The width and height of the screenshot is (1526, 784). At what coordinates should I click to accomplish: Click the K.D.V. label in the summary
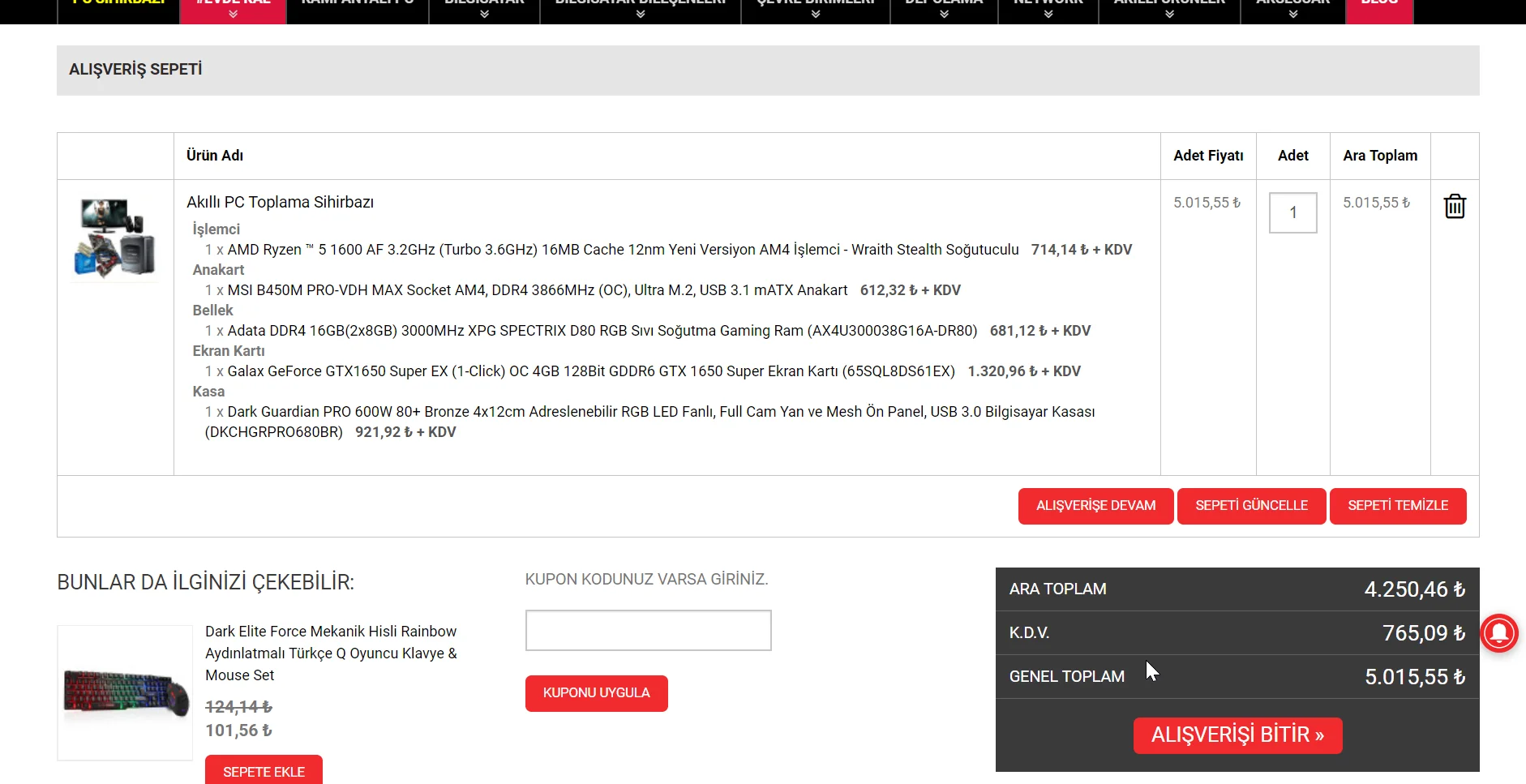1029,633
